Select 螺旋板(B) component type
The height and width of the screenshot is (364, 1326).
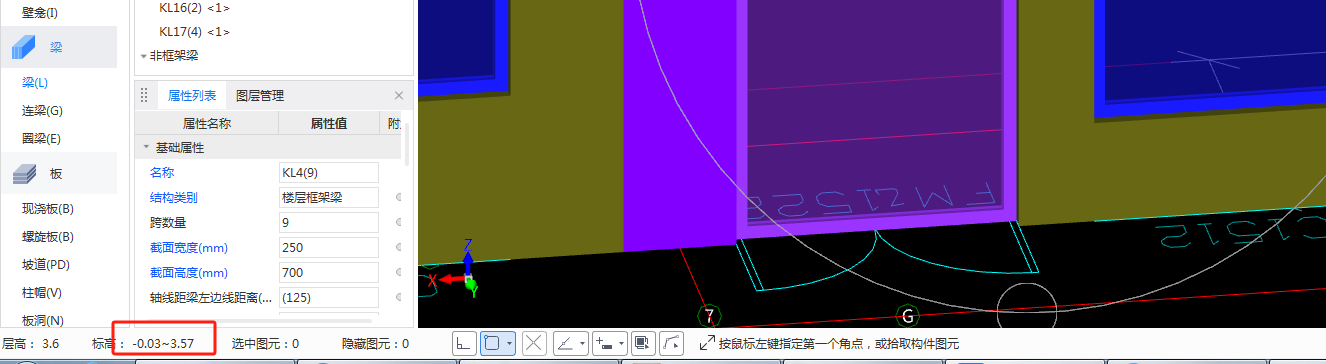[48, 237]
